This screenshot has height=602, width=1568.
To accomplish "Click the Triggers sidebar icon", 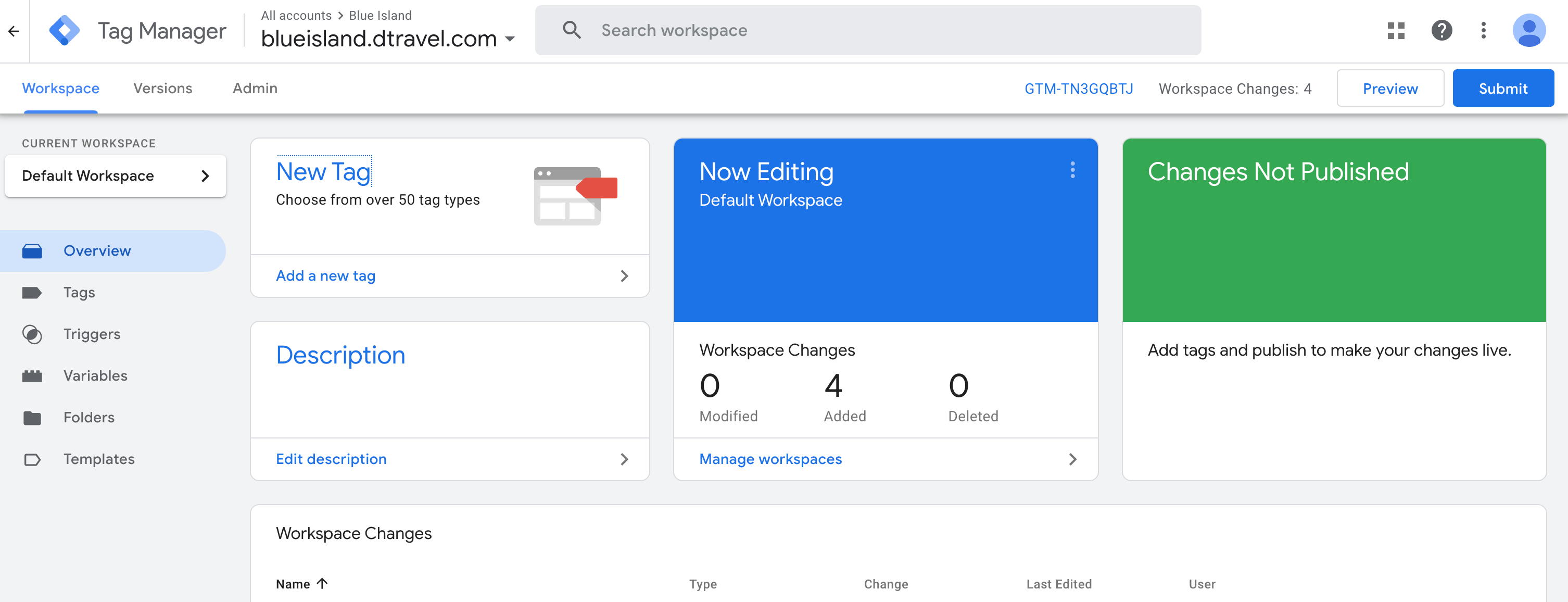I will (32, 334).
